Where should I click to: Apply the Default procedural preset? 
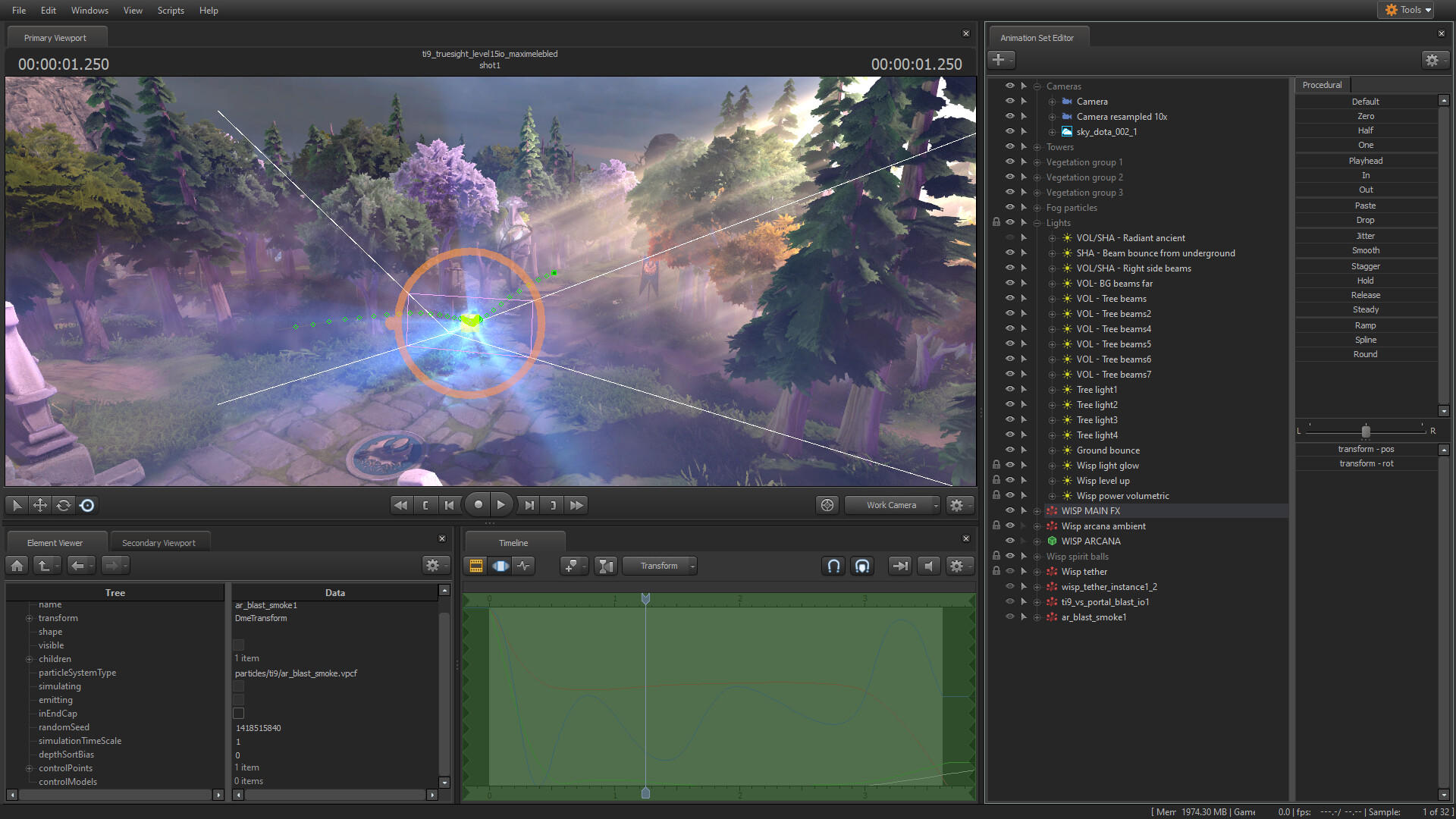coord(1365,102)
